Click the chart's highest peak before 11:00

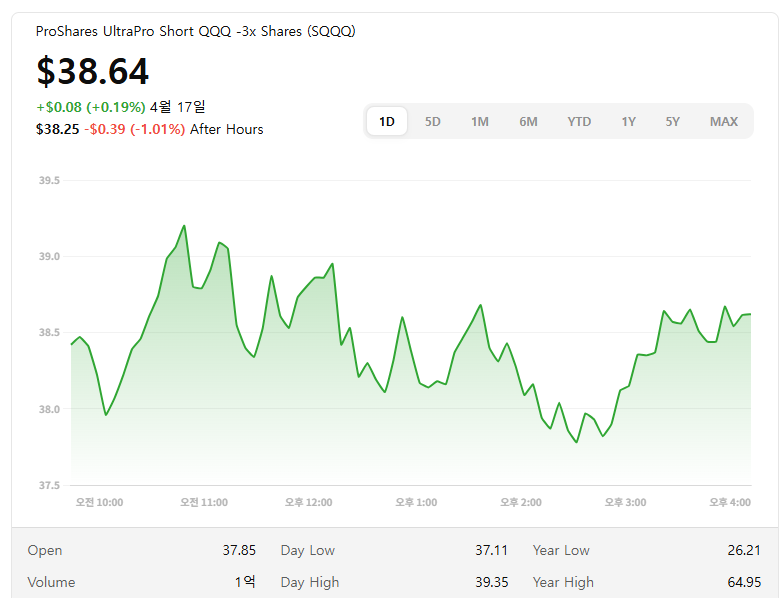[x=184, y=226]
